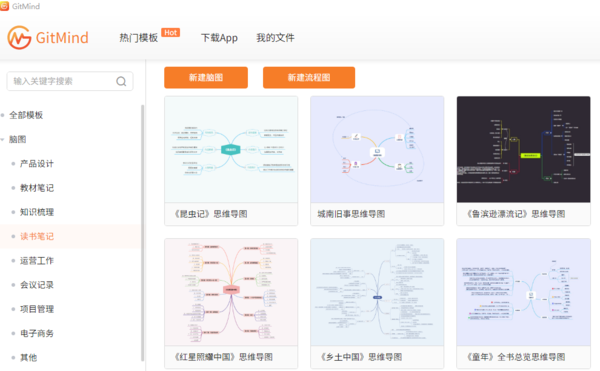Click the 《红星照耀中国》思维导图 title text

[223, 357]
